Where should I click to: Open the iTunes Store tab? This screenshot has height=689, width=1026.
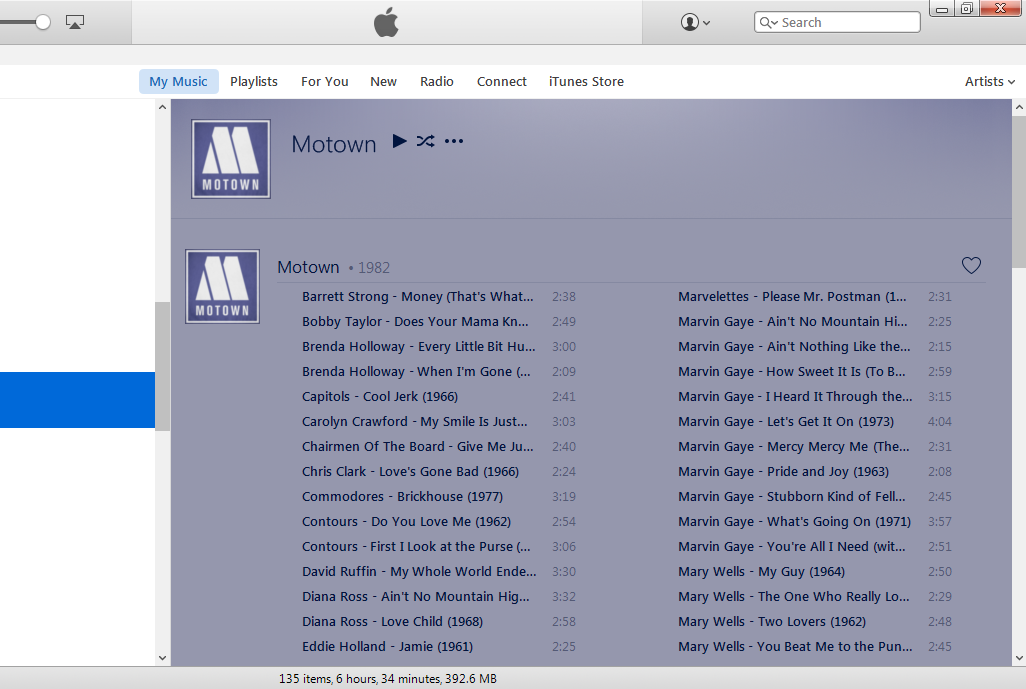click(586, 82)
